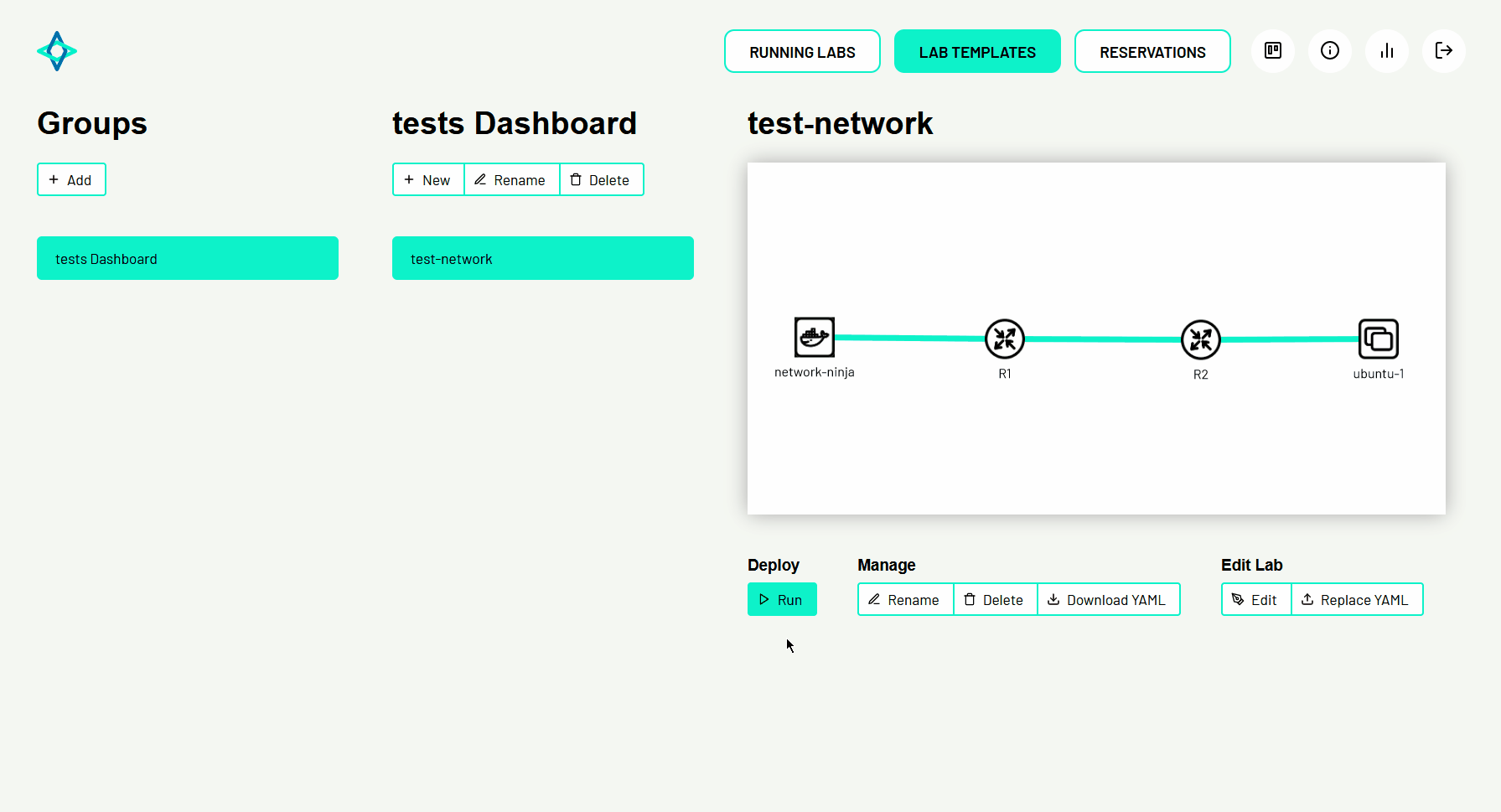Click the network-ninja Docker node icon

click(x=814, y=338)
